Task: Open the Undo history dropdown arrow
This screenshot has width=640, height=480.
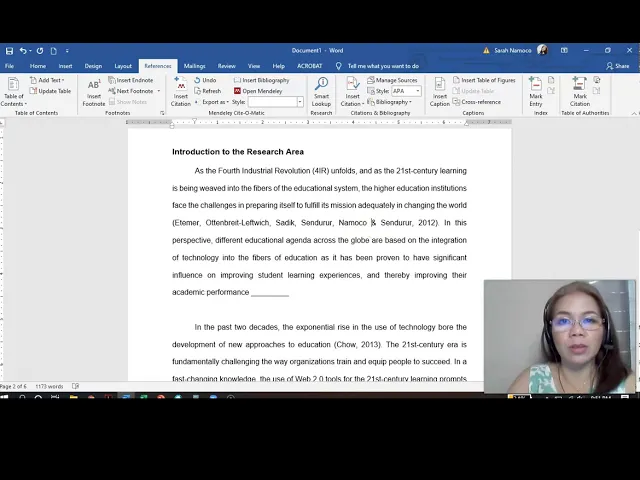Action: (30, 51)
